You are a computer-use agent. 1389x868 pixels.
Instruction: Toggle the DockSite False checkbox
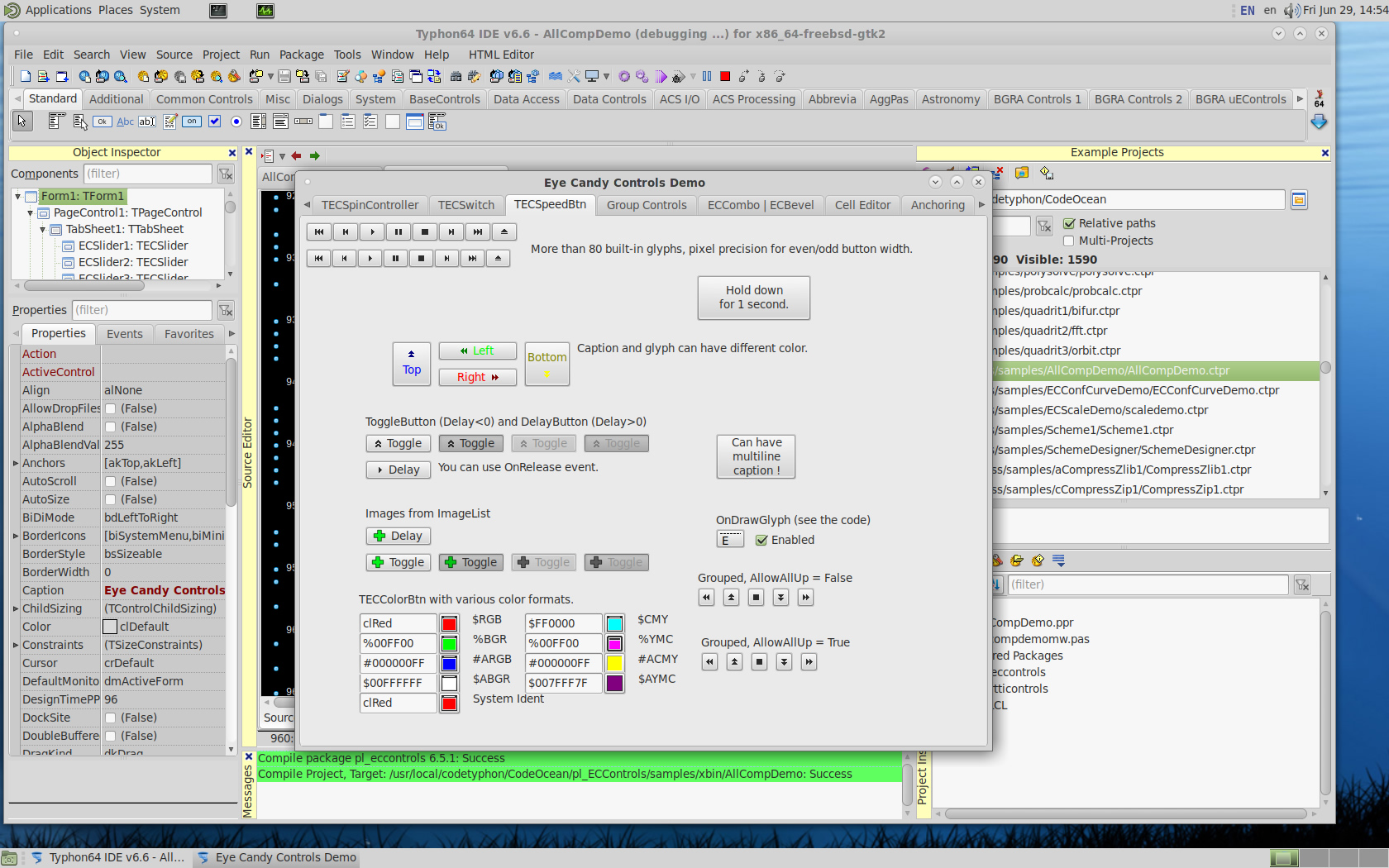pyautogui.click(x=110, y=718)
